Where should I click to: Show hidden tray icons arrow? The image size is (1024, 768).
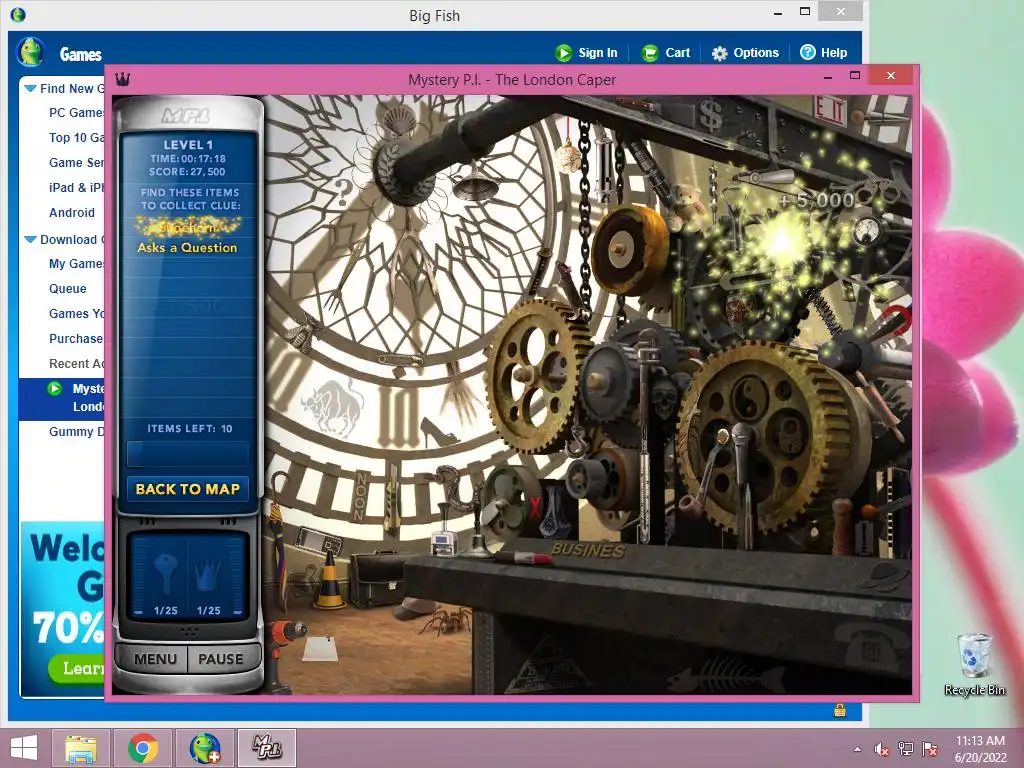[x=857, y=749]
